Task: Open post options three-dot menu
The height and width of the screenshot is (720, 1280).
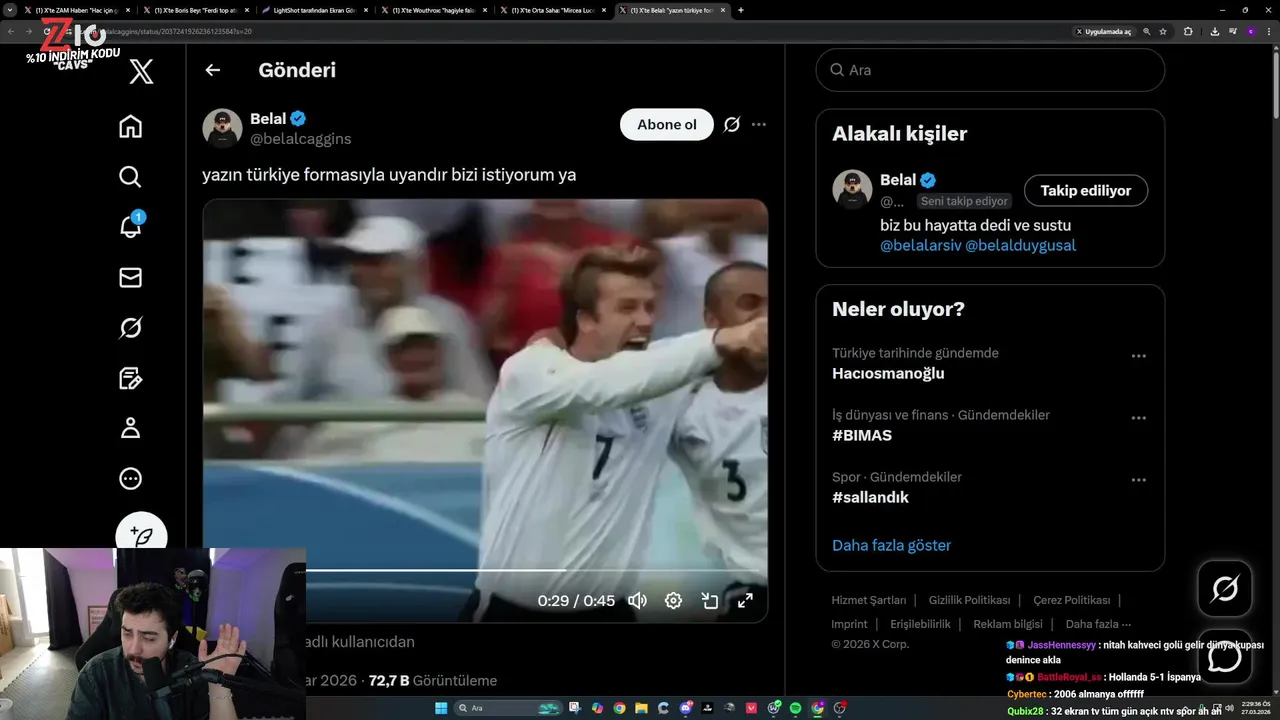Action: [x=759, y=125]
